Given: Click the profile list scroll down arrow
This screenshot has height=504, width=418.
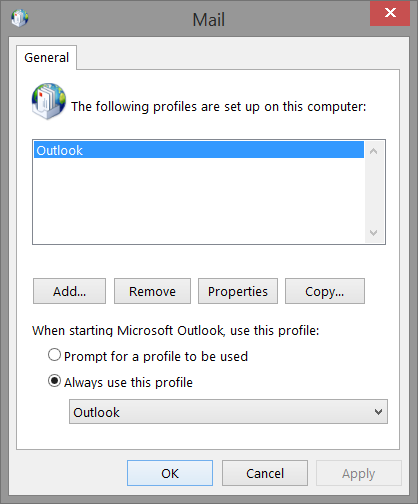Looking at the screenshot, I should coord(374,232).
